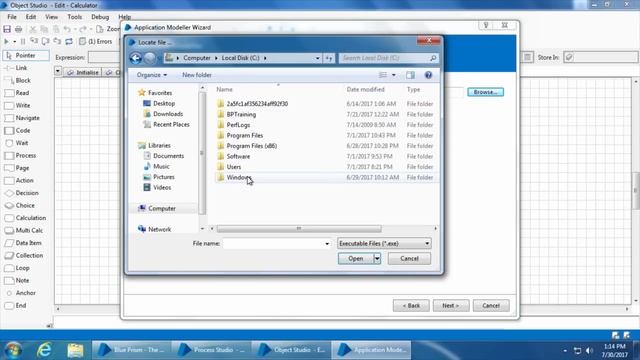Open the Debug menu in Object Studio
The image size is (640, 360).
(x=100, y=17)
